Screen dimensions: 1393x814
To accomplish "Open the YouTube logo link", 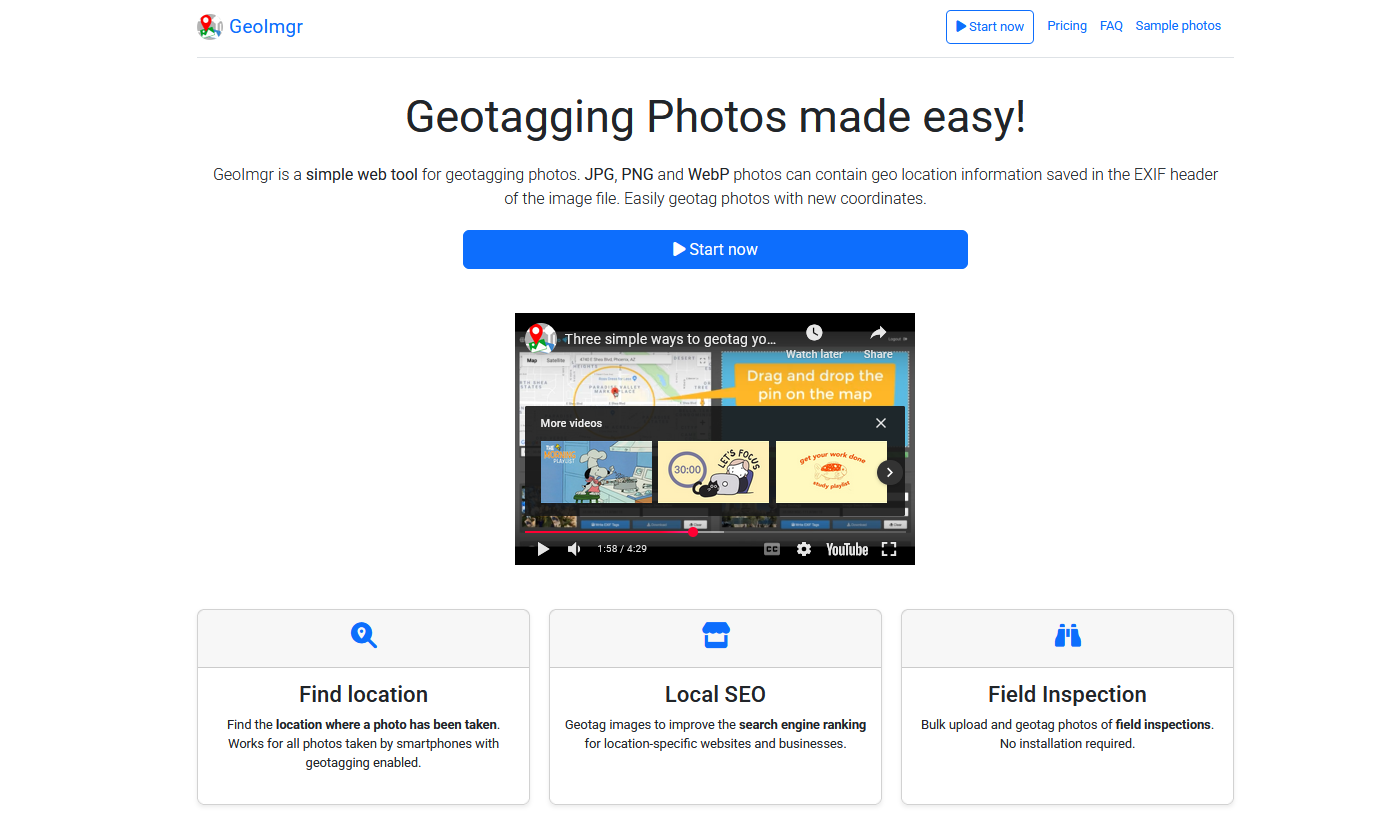I will click(846, 549).
